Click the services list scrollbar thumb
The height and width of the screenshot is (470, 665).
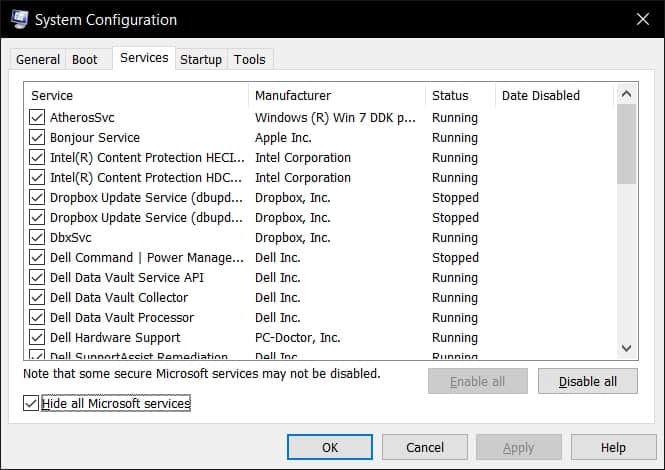626,144
